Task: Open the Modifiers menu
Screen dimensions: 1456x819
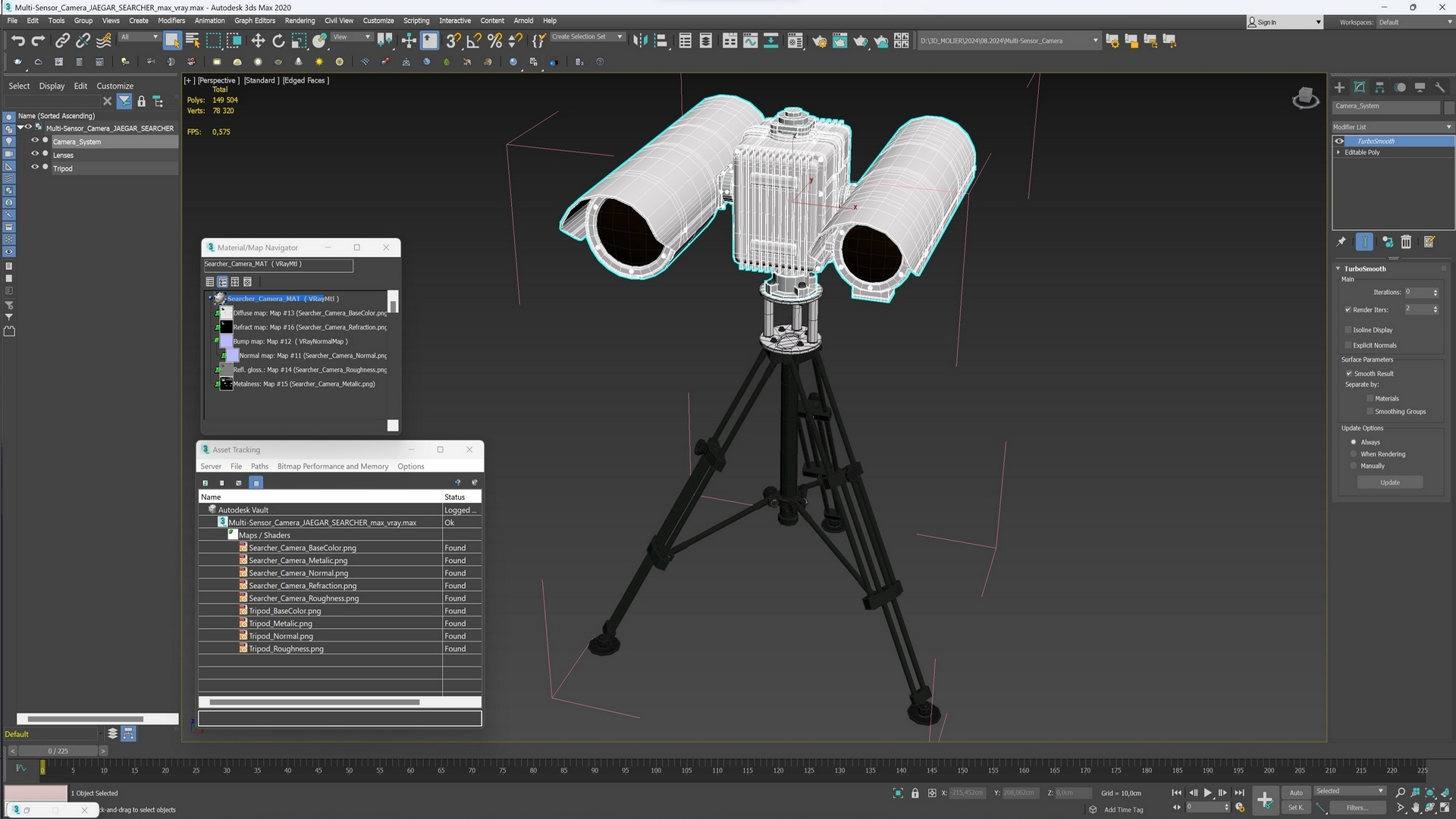Action: pos(171,20)
